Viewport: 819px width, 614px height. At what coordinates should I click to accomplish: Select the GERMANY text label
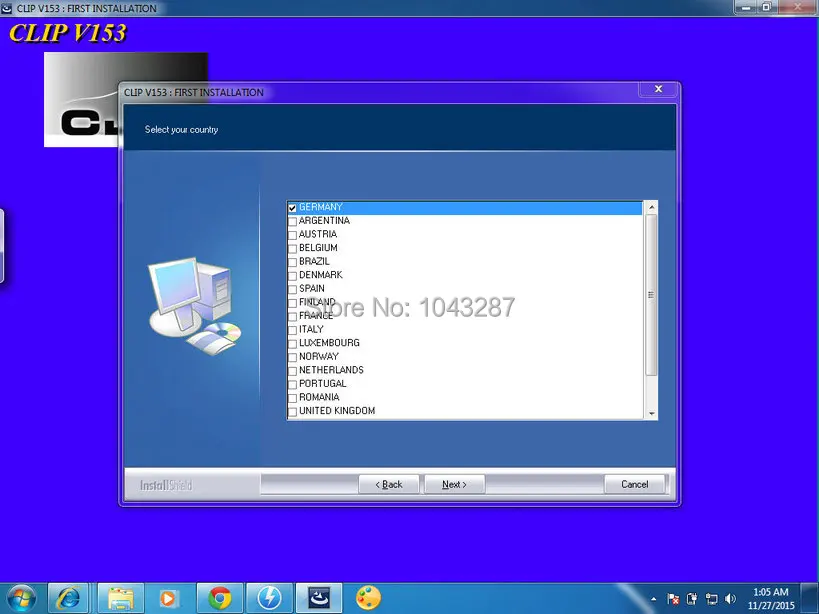click(321, 207)
